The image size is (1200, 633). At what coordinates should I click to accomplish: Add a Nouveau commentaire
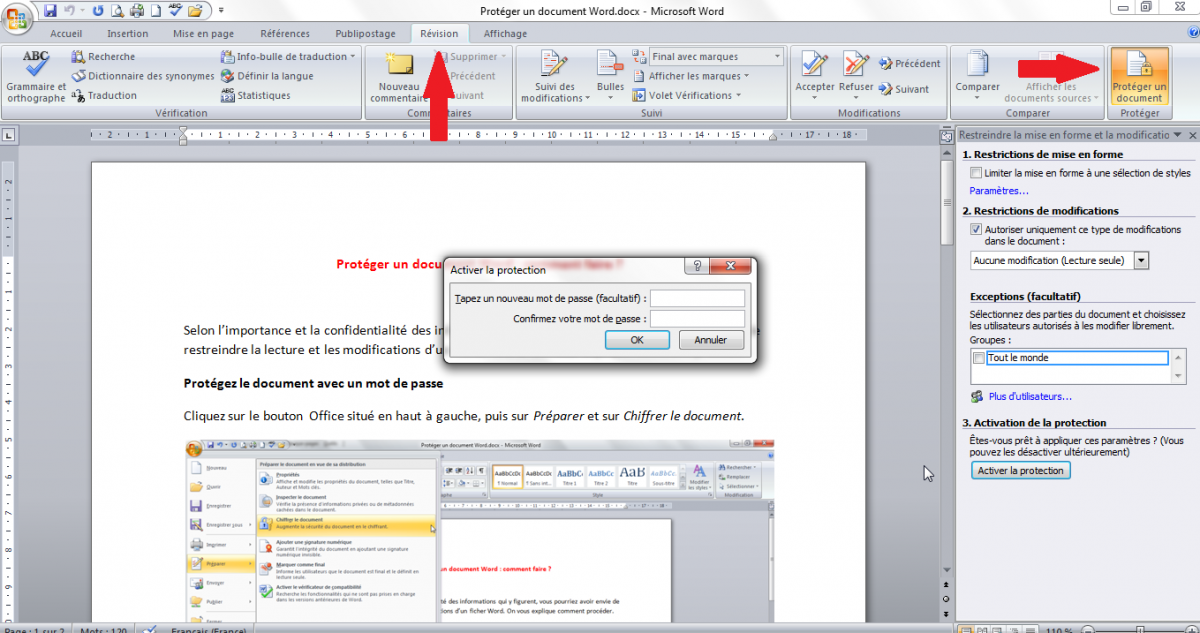point(399,76)
